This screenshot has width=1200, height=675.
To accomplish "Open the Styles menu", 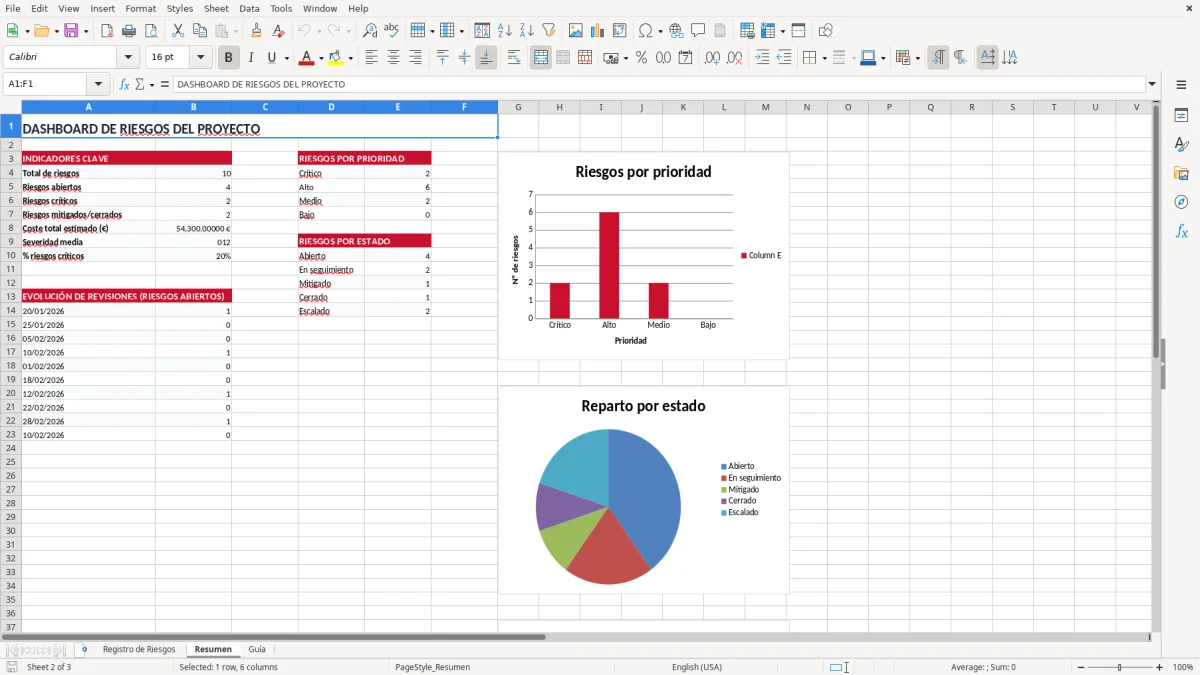I will 180,8.
